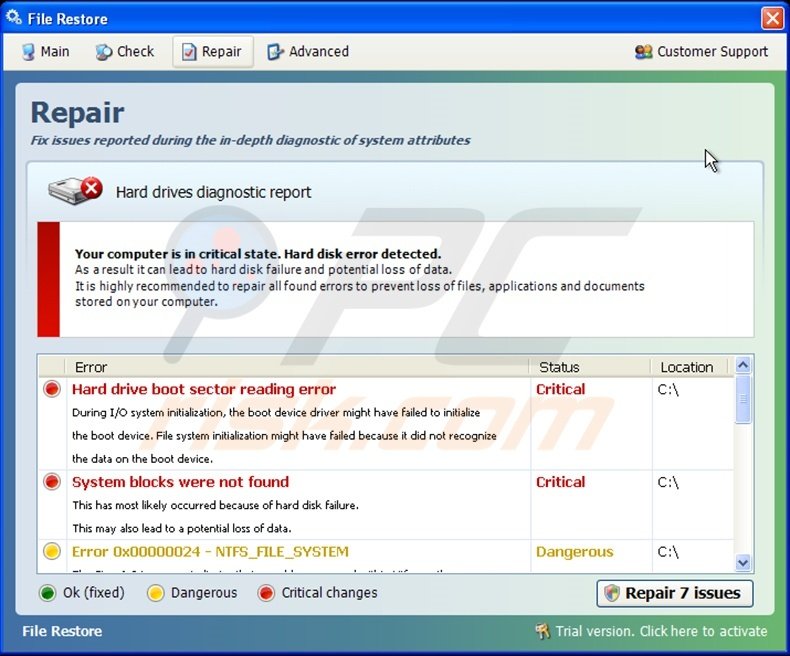790x656 pixels.
Task: Click File Restore label in status bar
Action: (62, 631)
